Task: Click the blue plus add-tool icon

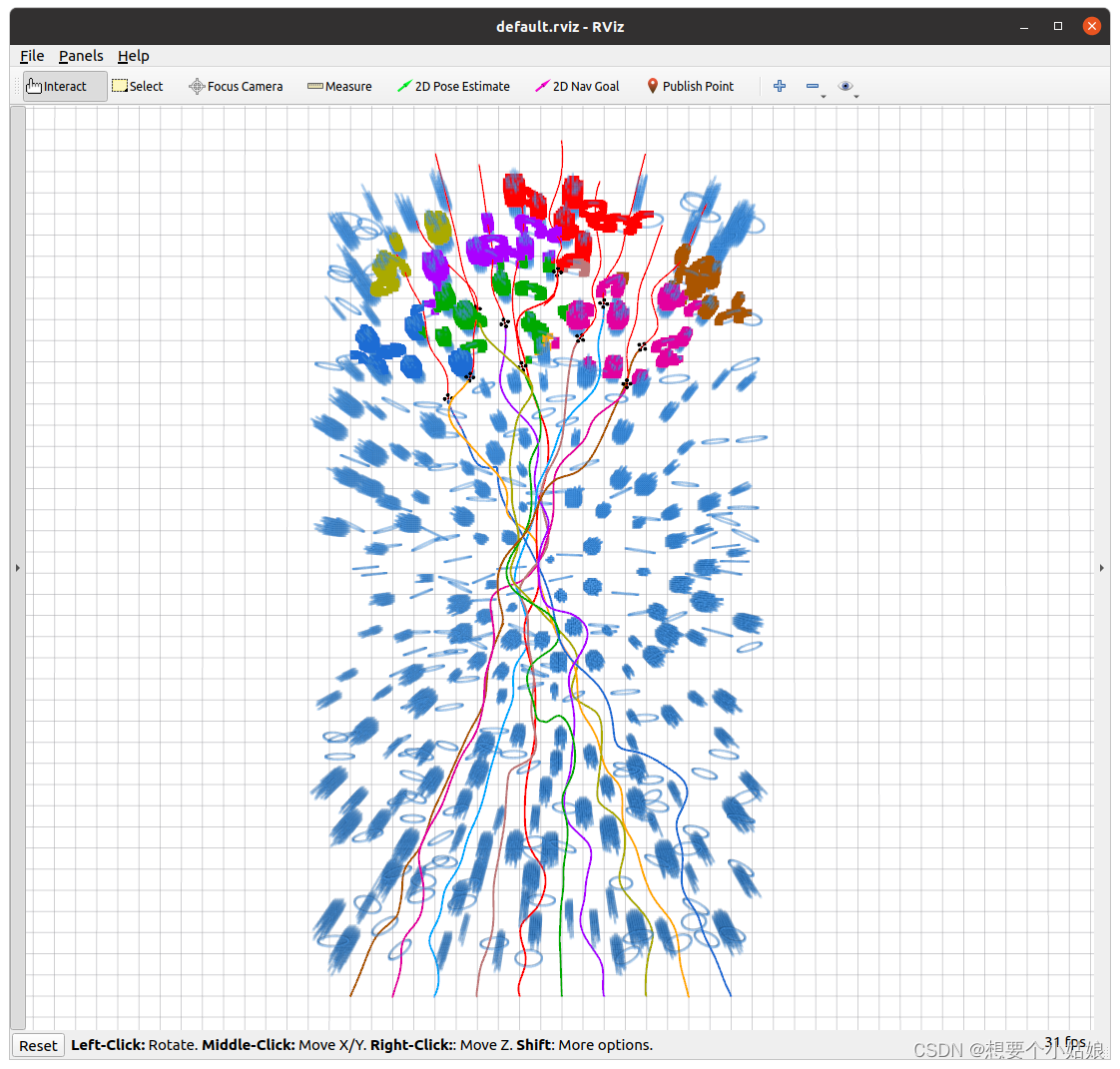Action: [x=780, y=87]
